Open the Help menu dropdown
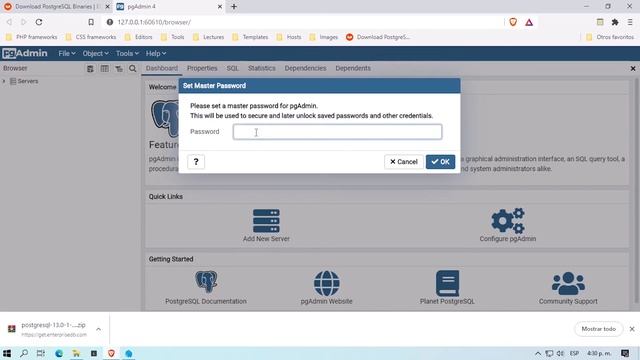 click(156, 53)
